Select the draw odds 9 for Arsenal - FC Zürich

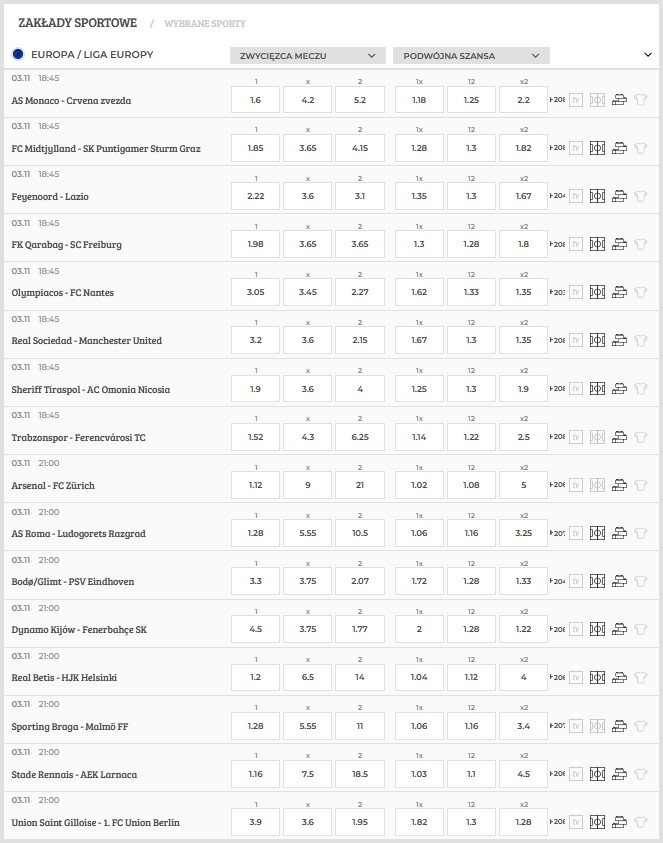307,484
